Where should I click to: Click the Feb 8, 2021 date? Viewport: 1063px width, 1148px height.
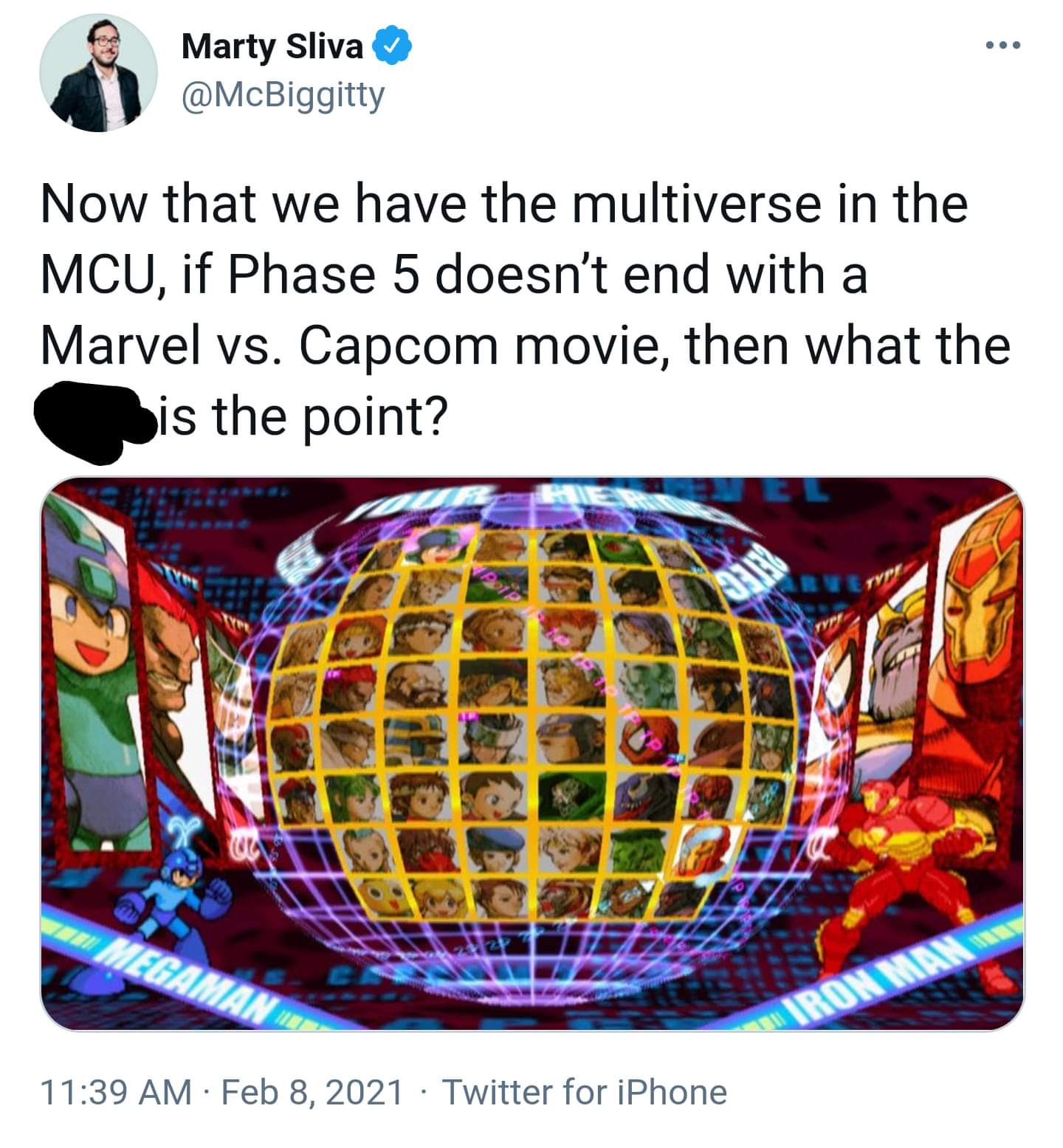(x=312, y=1092)
